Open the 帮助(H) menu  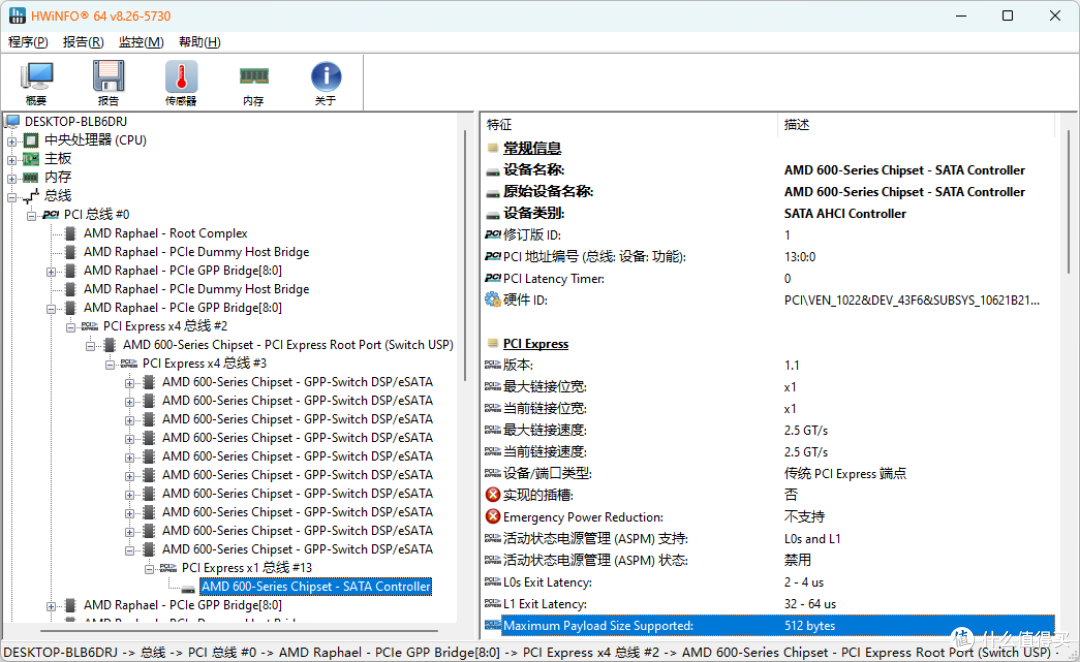pyautogui.click(x=200, y=42)
